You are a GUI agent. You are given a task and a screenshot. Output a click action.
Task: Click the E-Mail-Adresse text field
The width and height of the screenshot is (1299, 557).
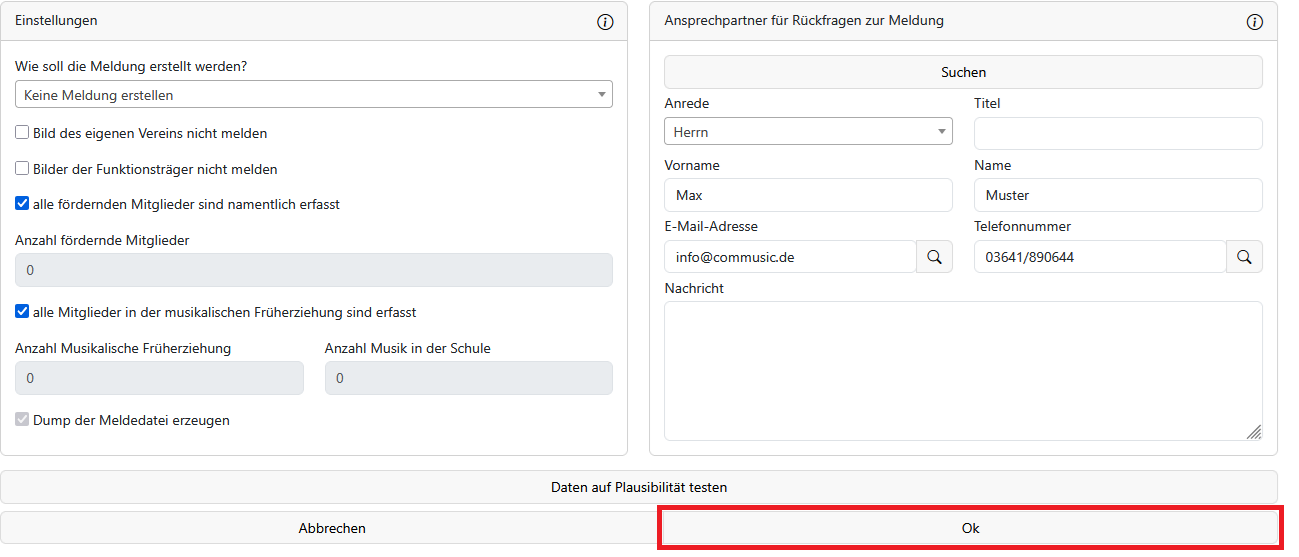click(x=789, y=257)
